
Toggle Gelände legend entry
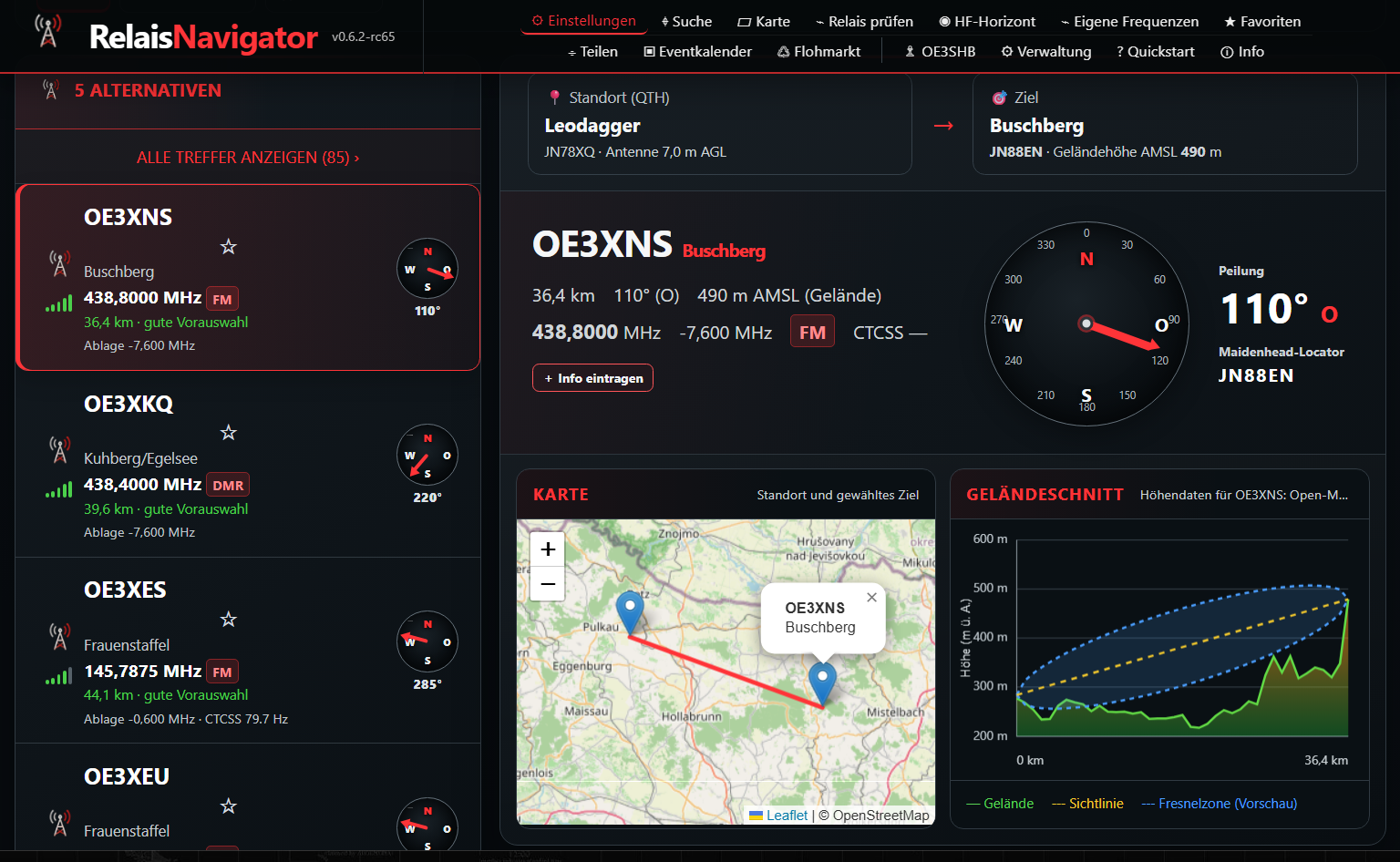1000,804
